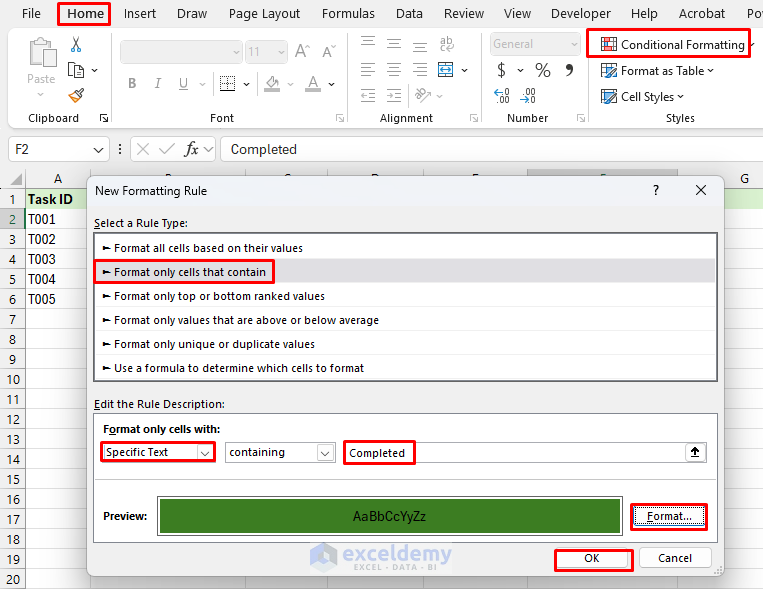Toggle Bold formatting
763x589 pixels.
click(x=132, y=84)
